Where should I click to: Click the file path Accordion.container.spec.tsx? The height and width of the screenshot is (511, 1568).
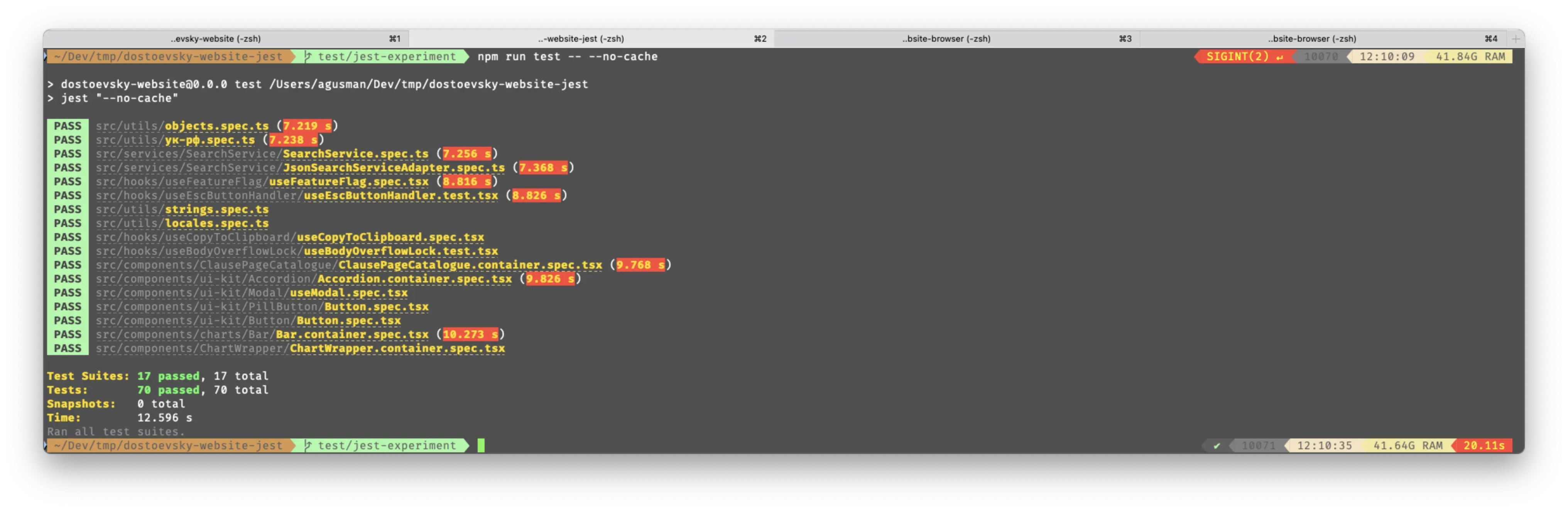304,279
